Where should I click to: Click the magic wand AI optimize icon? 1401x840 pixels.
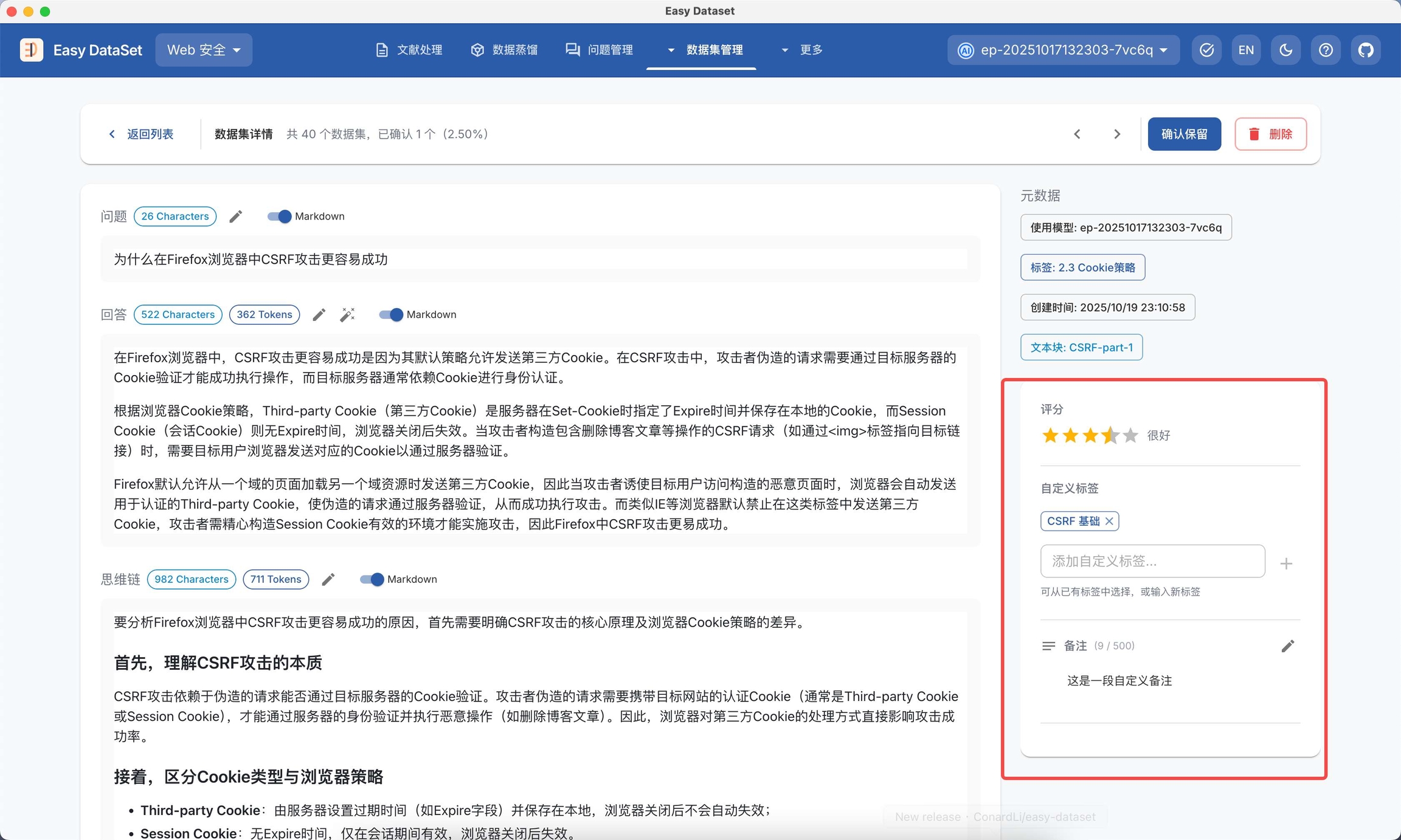[x=347, y=314]
